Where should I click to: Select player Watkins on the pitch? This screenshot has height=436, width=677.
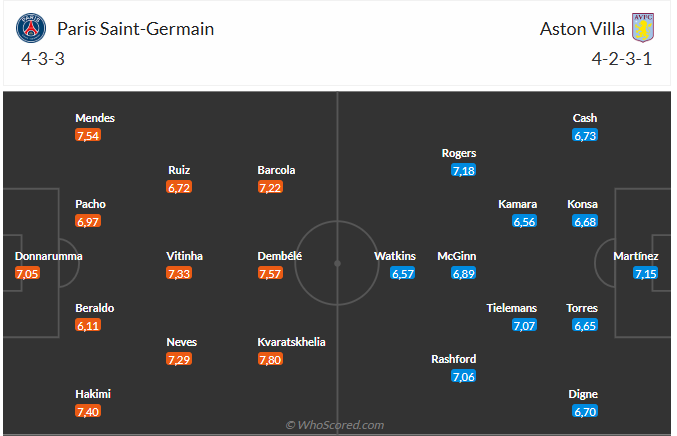394,256
